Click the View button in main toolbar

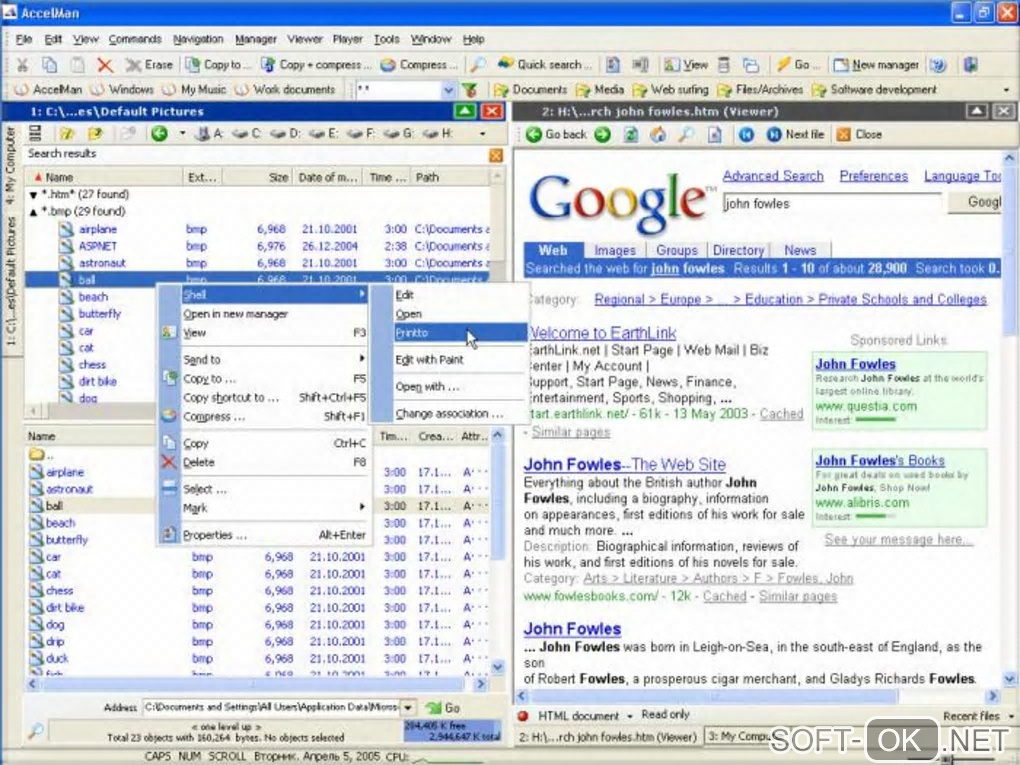click(x=686, y=64)
